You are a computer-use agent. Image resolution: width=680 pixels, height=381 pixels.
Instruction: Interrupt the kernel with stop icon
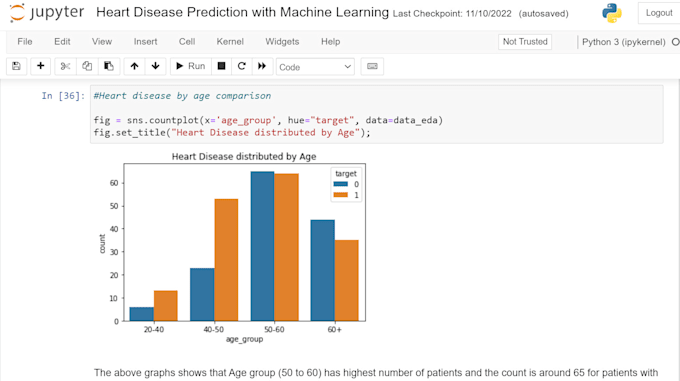[221, 66]
